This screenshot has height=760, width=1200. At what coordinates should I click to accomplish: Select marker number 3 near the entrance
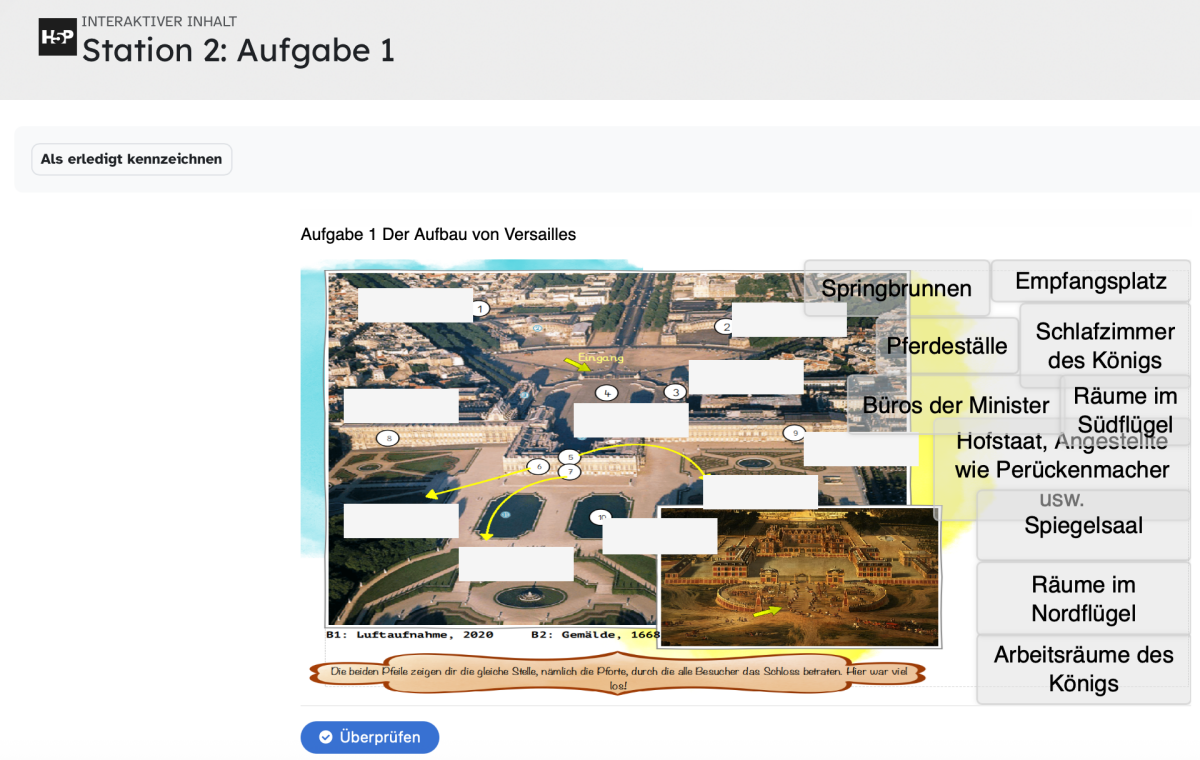676,392
